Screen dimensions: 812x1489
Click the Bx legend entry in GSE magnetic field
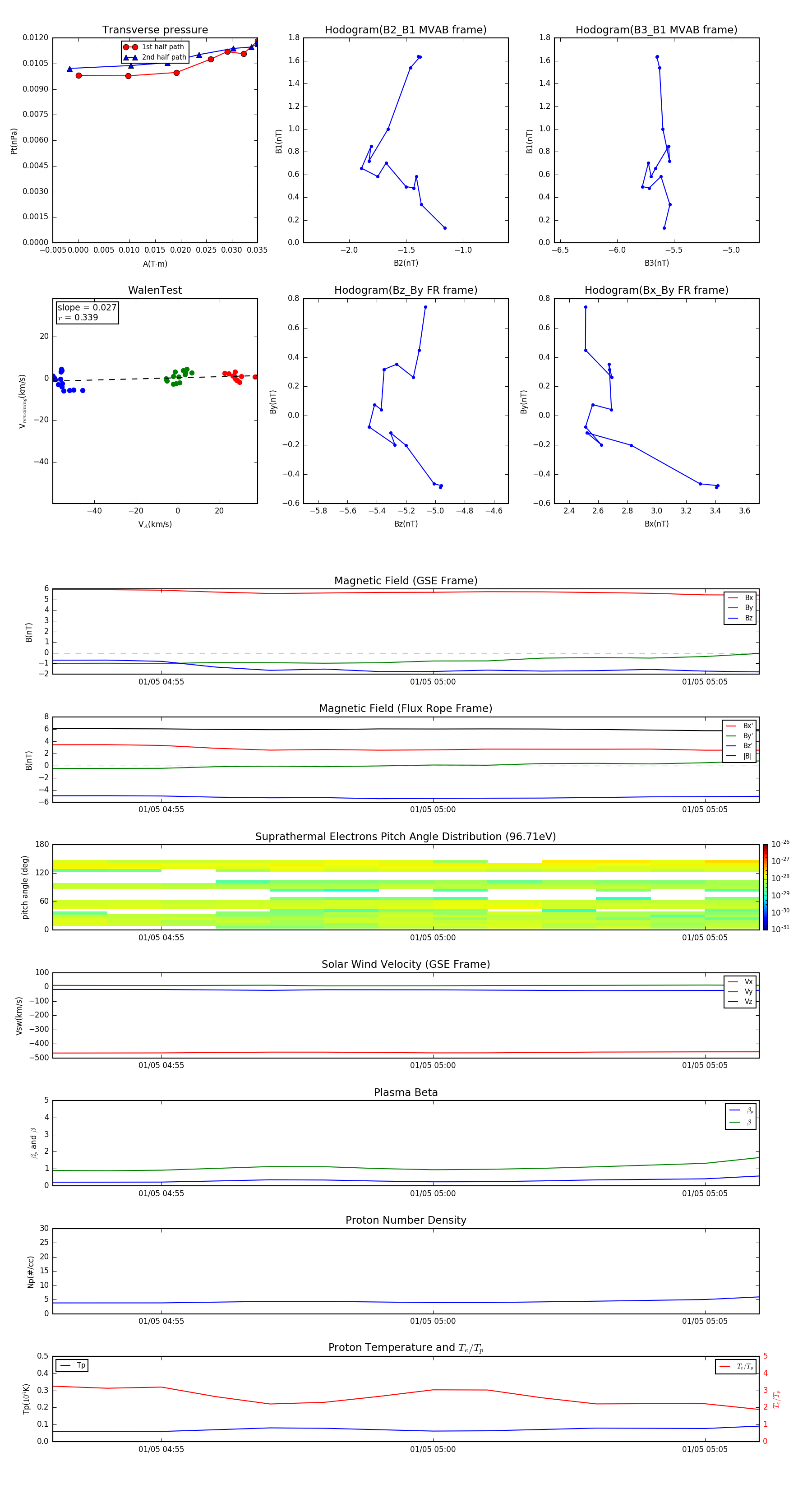(740, 598)
